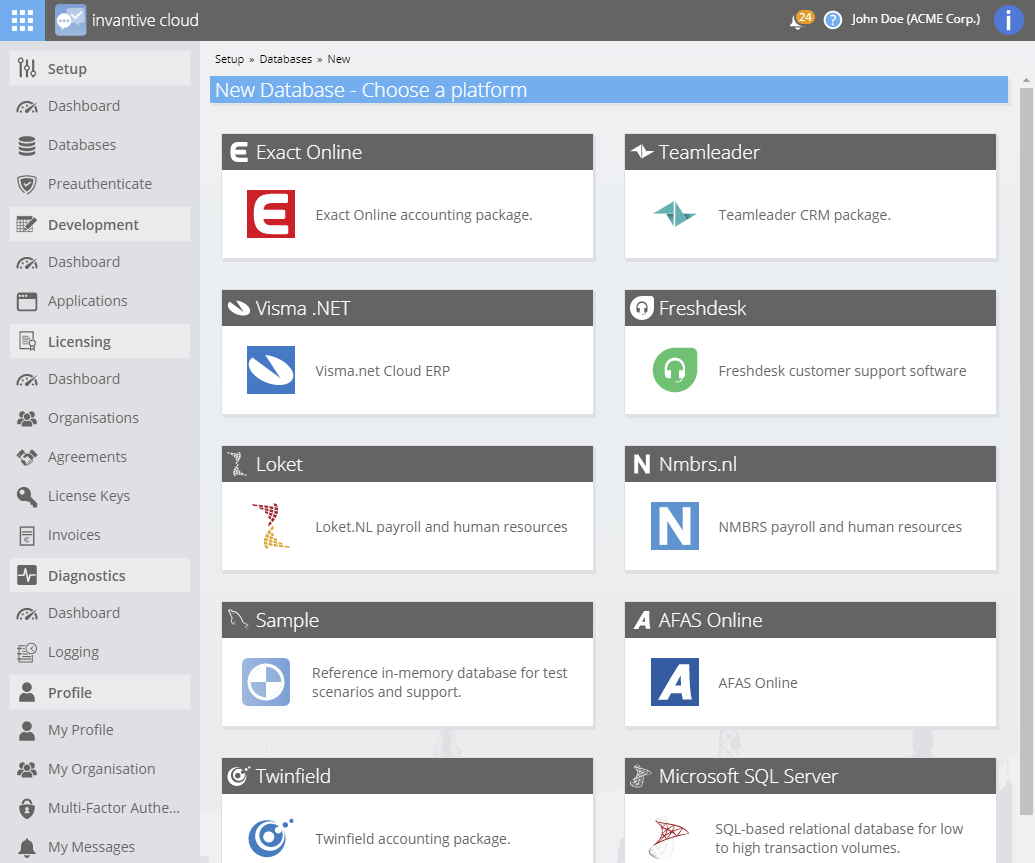The height and width of the screenshot is (863, 1035).
Task: Open the app grid in the top-left corner
Action: (x=21, y=20)
